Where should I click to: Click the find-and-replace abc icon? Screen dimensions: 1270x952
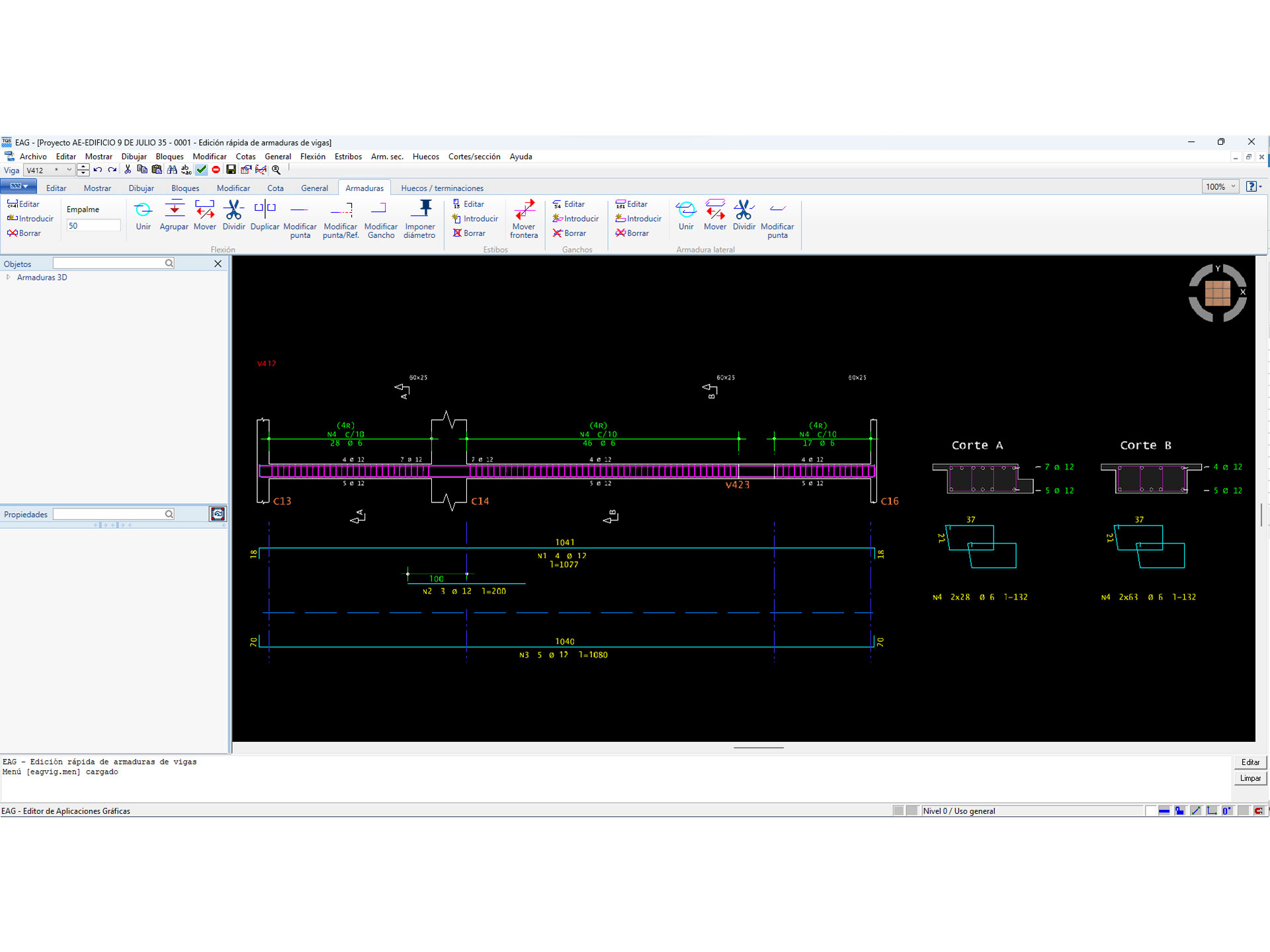point(187,170)
